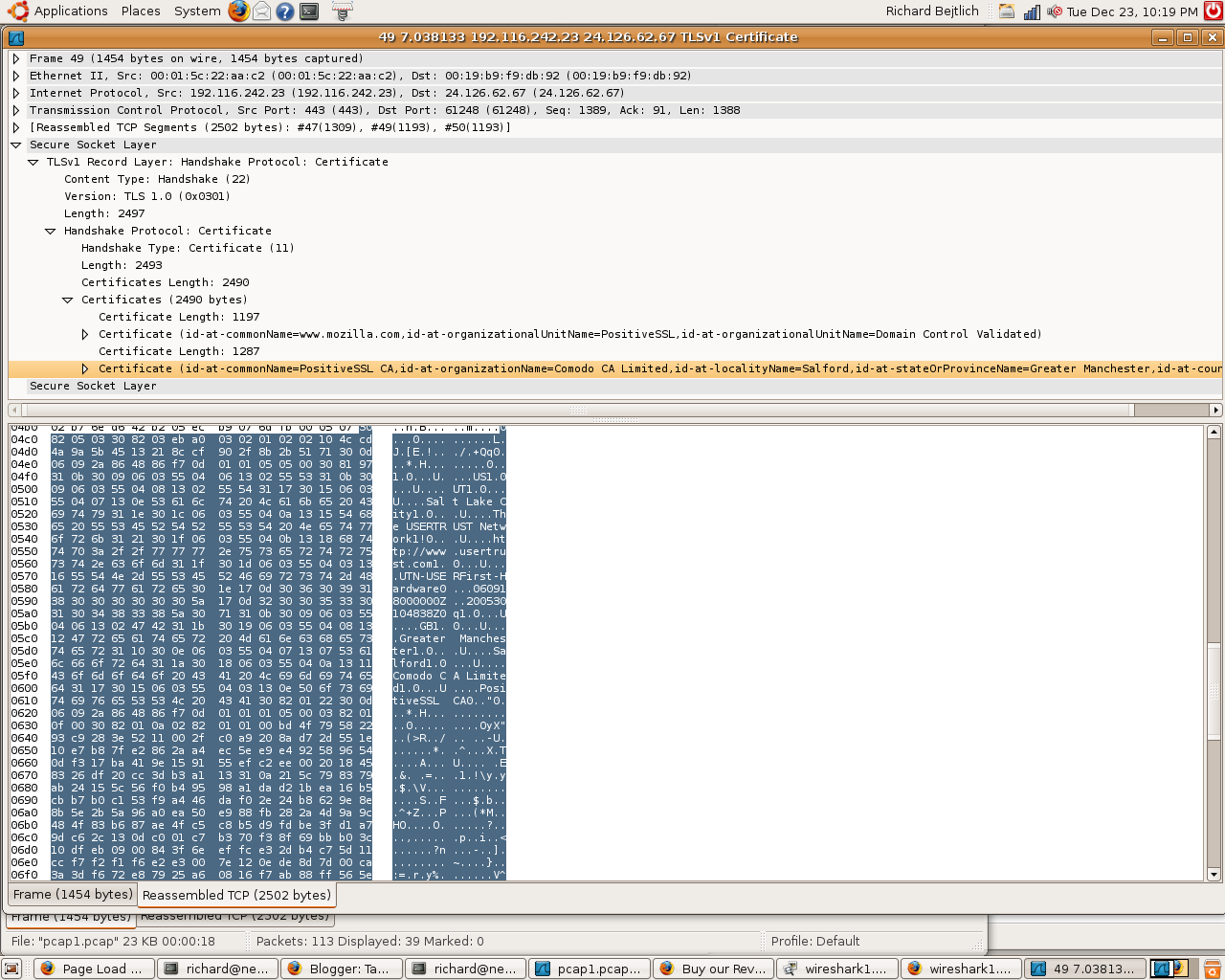
Task: Click the right arrow of horizontal scrollbar
Action: 1215,410
